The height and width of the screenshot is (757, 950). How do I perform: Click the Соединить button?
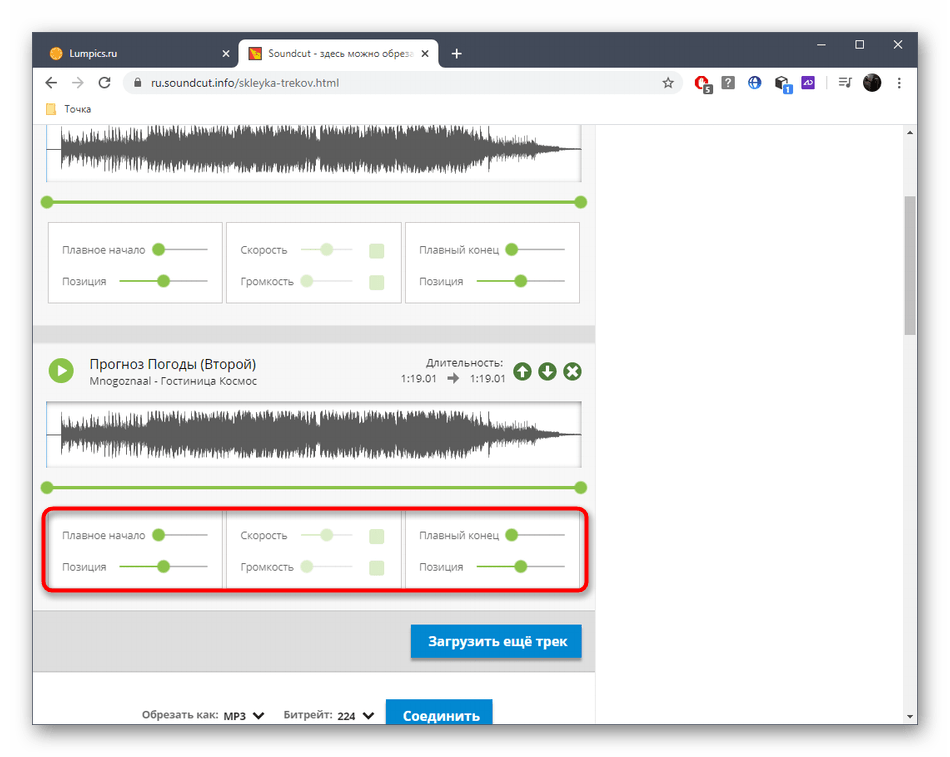tap(439, 713)
